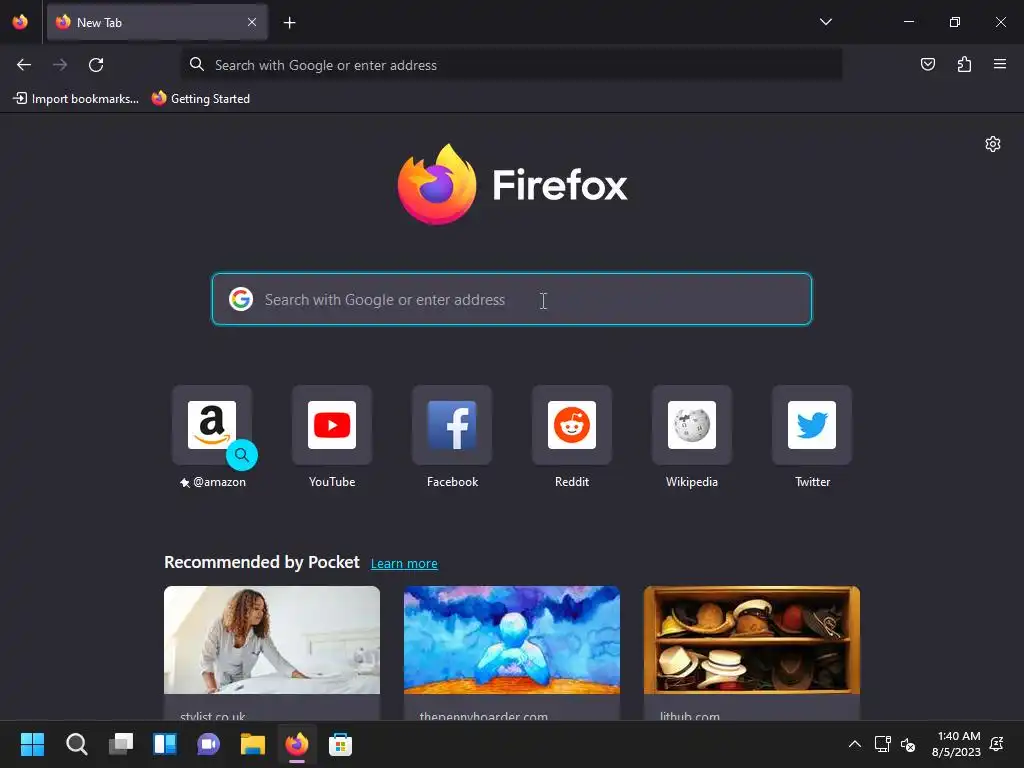Click the address bar search field
The width and height of the screenshot is (1024, 768).
(511, 65)
